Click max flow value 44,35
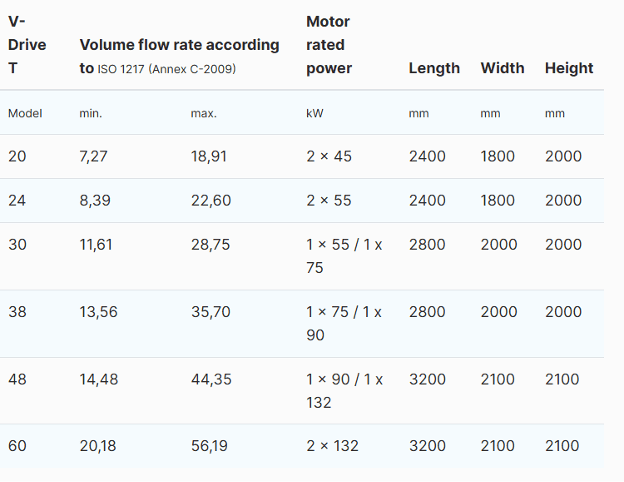624x482 pixels. click(210, 379)
